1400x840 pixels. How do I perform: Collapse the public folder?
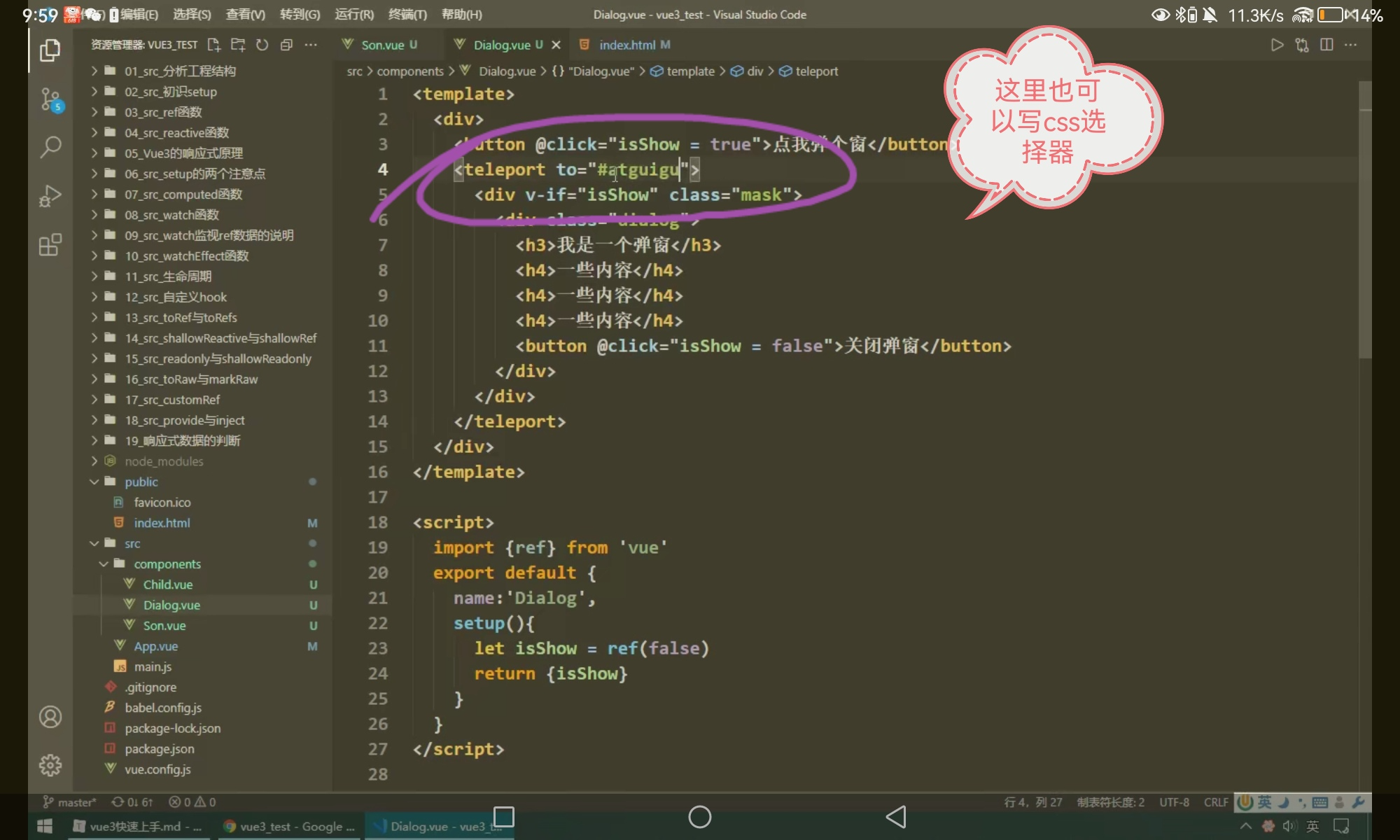[141, 482]
